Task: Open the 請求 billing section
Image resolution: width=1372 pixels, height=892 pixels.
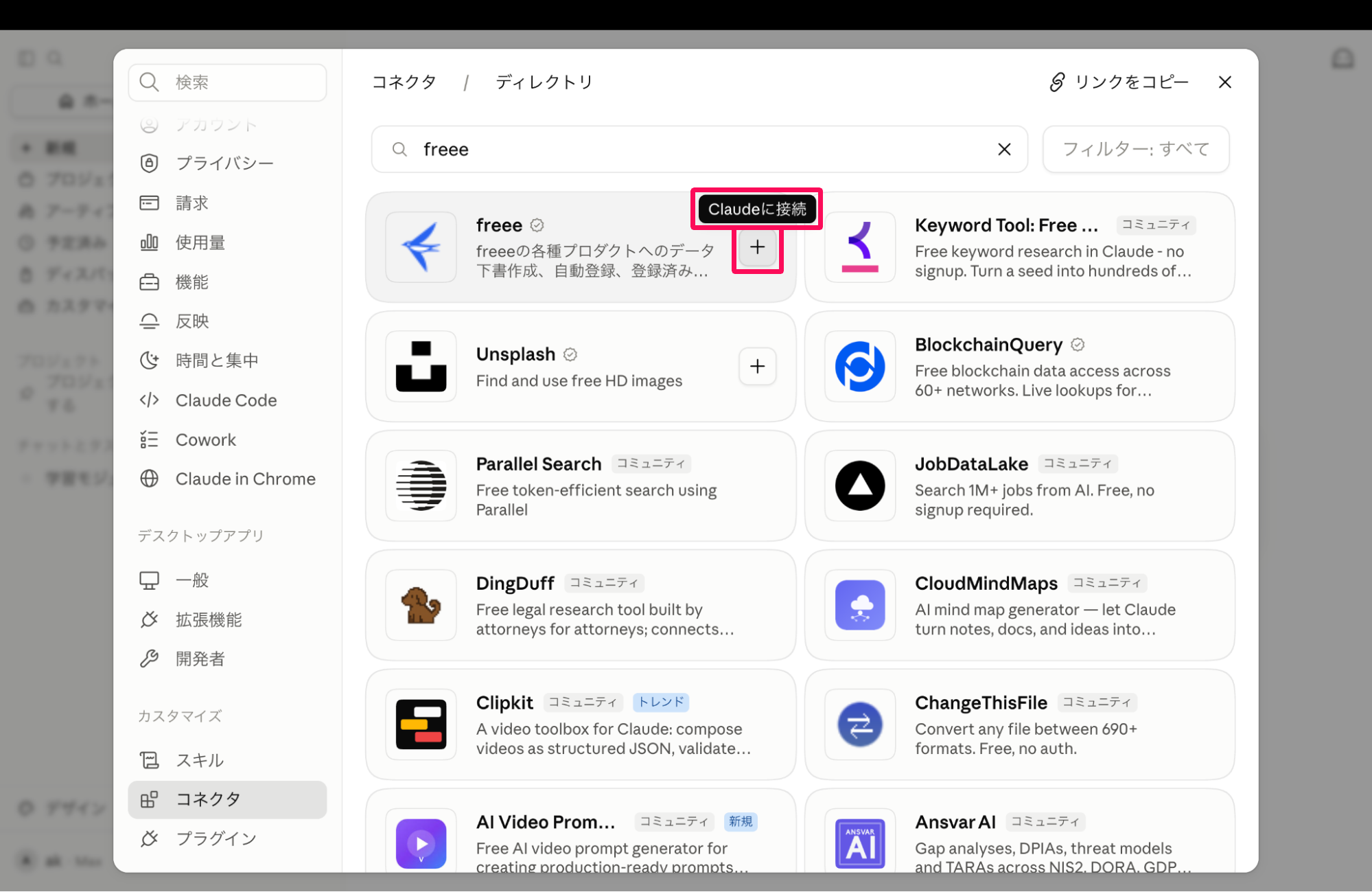Action: tap(227, 203)
